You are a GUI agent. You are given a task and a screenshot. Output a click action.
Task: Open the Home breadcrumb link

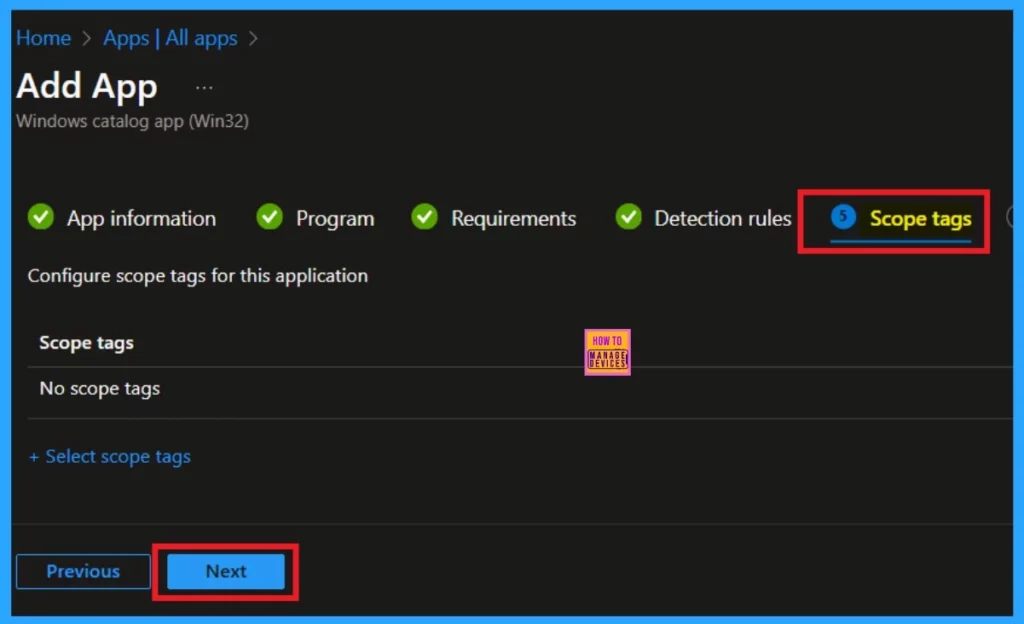coord(43,38)
